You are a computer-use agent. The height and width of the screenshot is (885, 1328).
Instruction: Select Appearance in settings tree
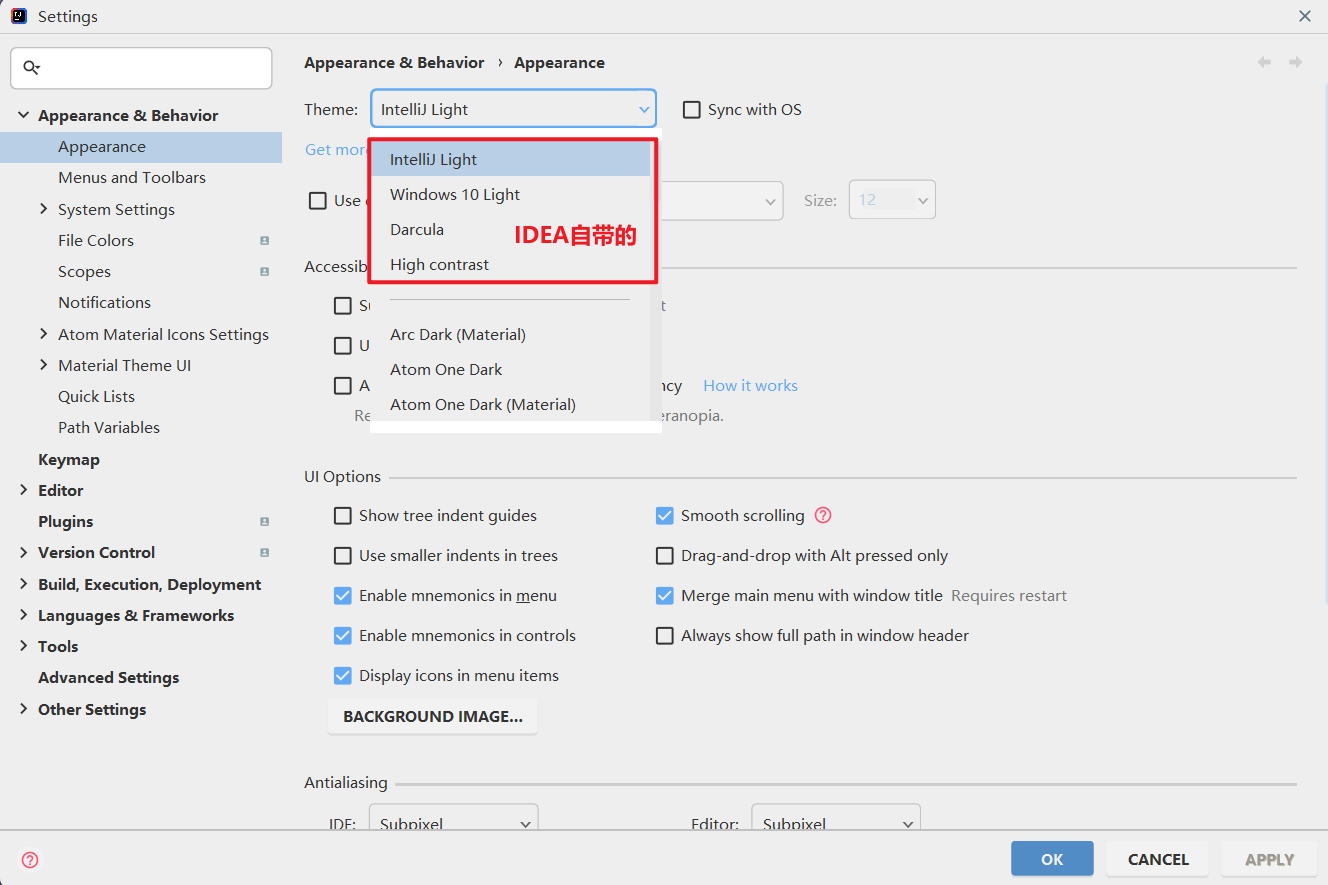[x=141, y=147]
